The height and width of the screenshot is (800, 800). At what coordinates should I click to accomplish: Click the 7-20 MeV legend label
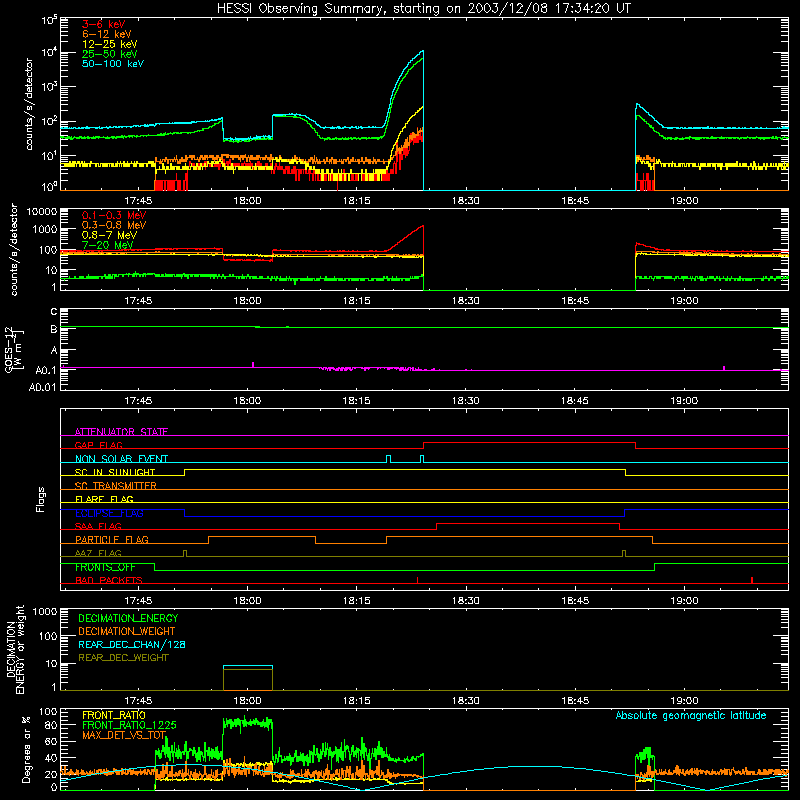(108, 245)
